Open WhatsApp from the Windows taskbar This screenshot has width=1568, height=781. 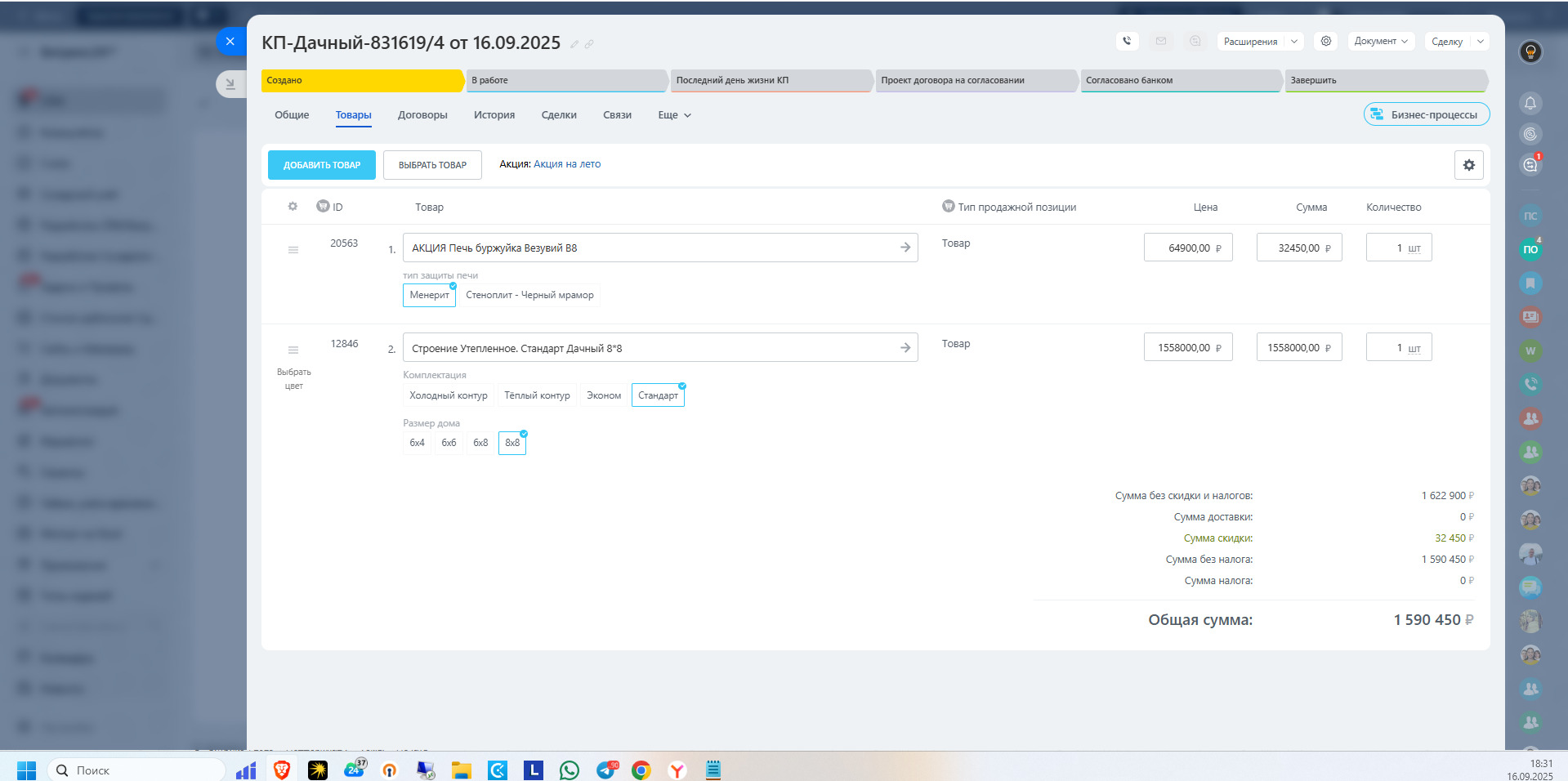click(569, 770)
